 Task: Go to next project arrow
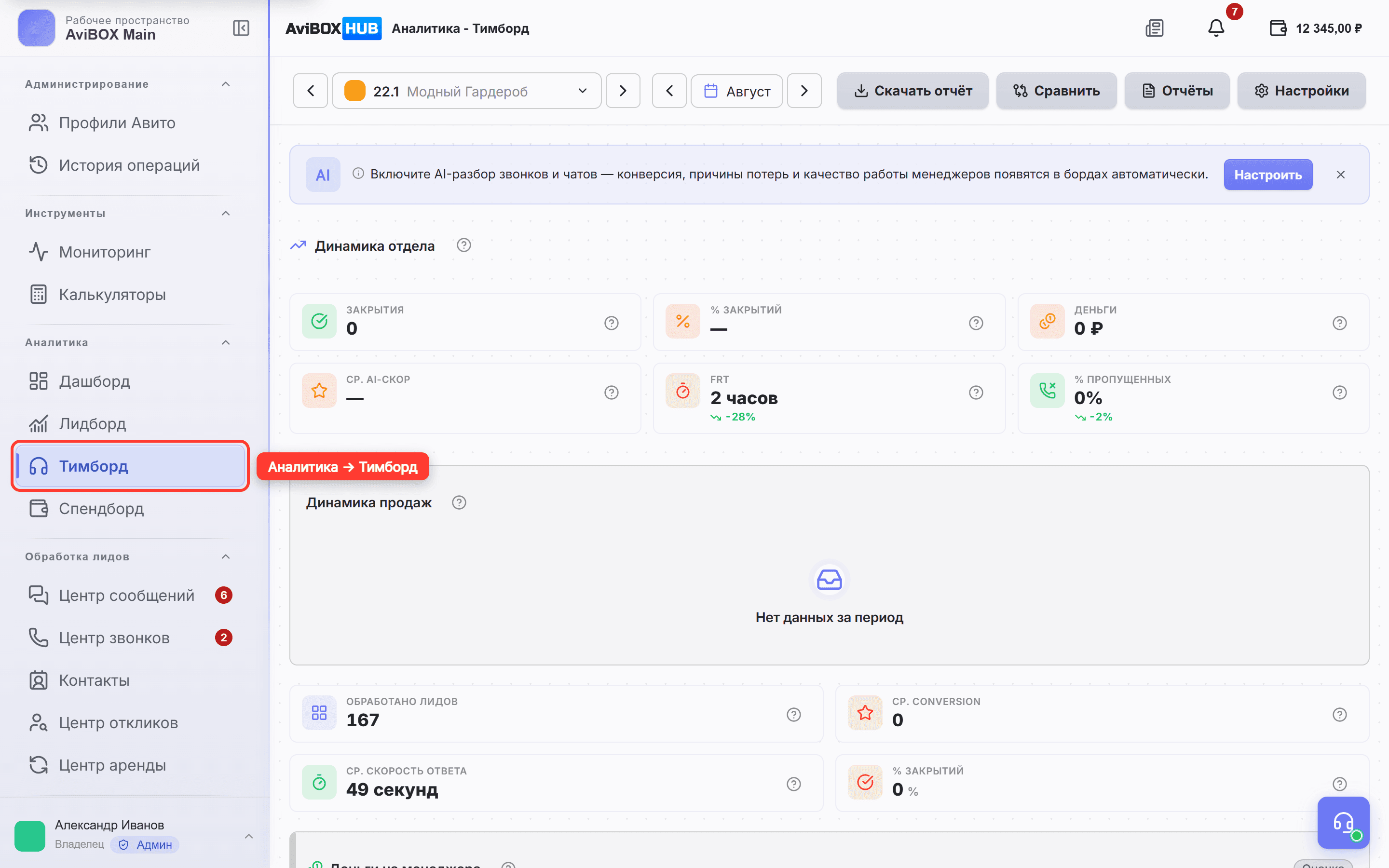623,91
